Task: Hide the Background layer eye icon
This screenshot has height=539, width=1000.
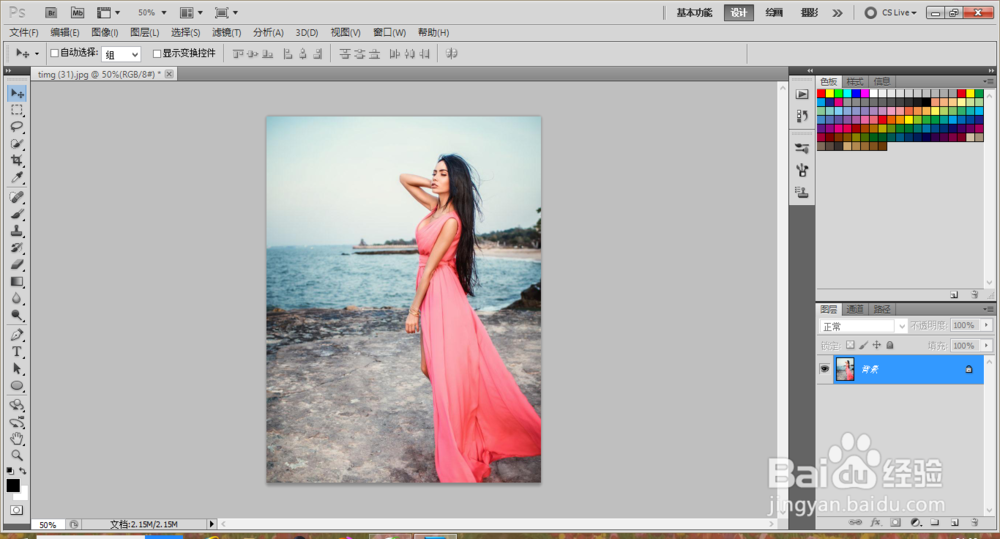Action: pos(825,369)
